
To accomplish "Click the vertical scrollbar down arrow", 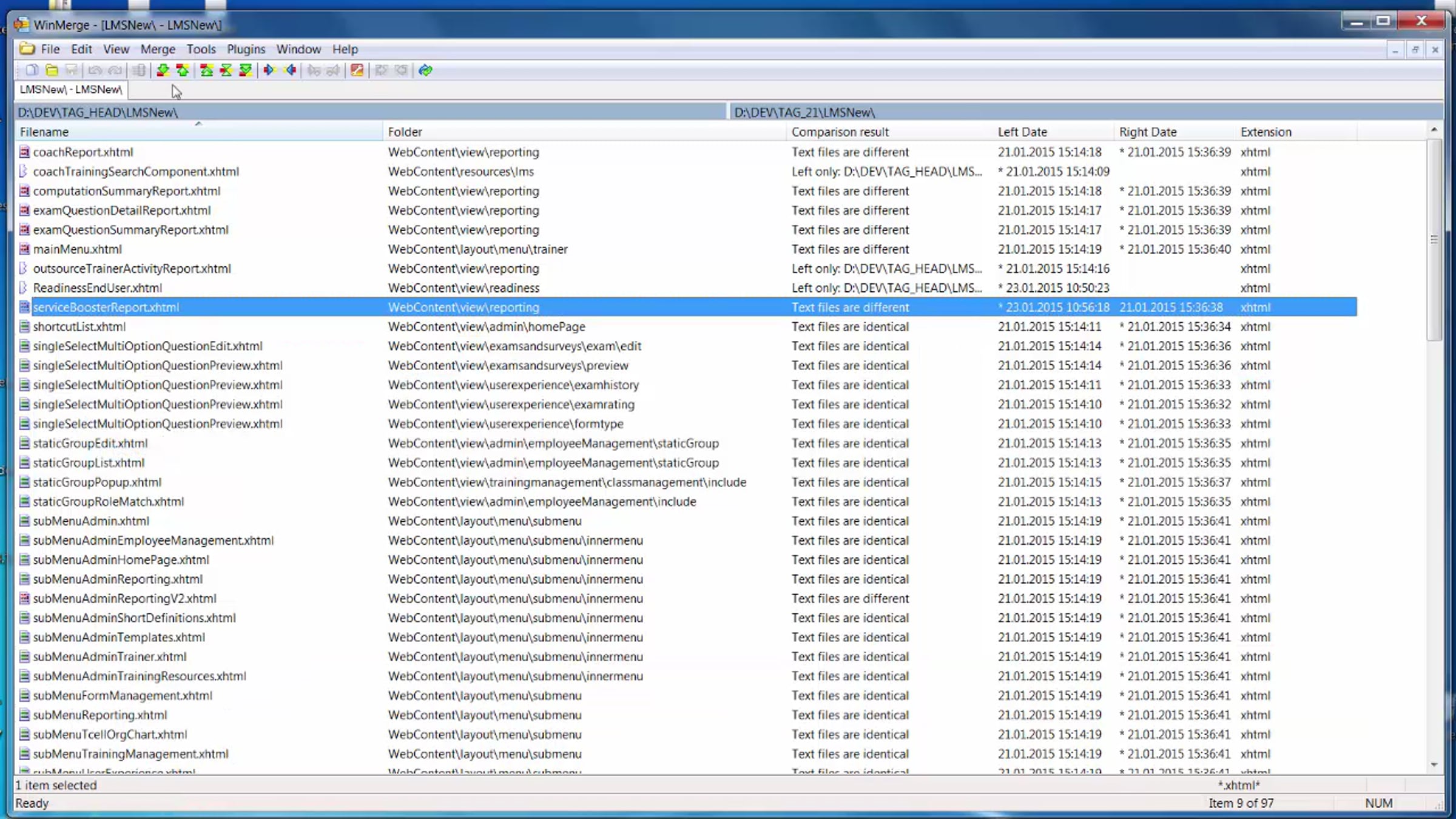I will click(x=1434, y=765).
